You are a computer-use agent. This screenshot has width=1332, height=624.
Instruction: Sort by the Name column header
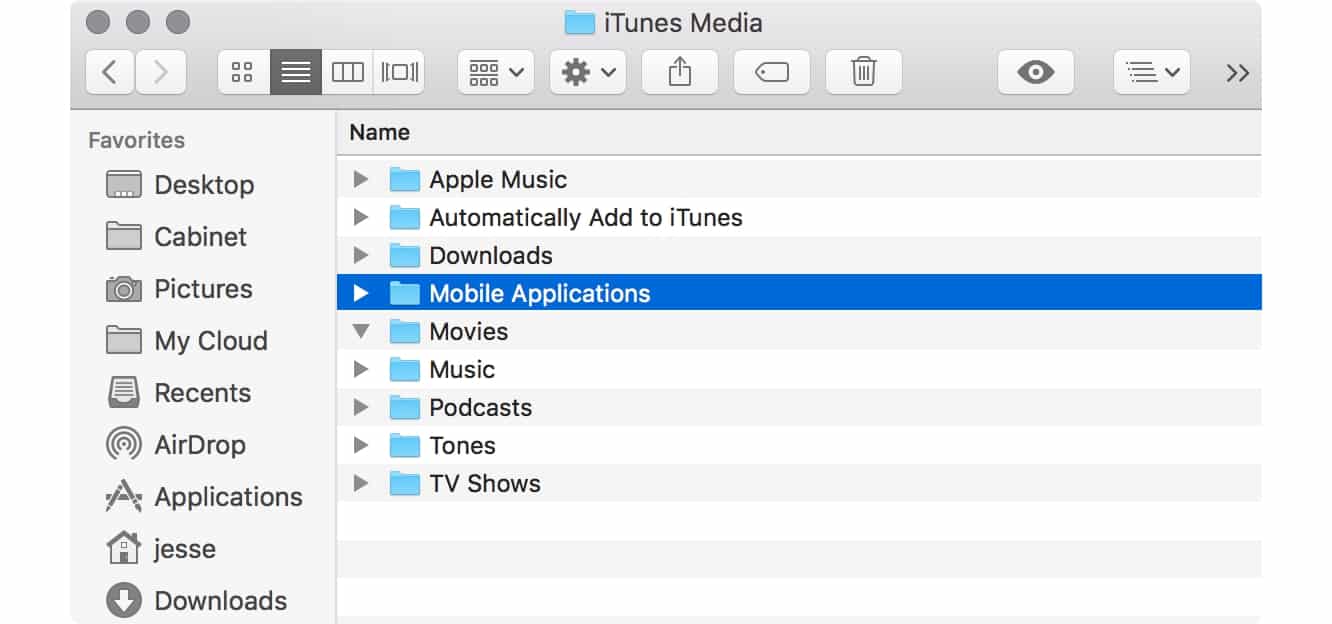(x=380, y=132)
